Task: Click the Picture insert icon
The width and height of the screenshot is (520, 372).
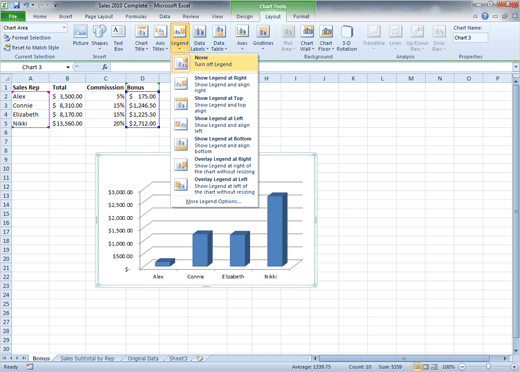Action: click(x=80, y=35)
